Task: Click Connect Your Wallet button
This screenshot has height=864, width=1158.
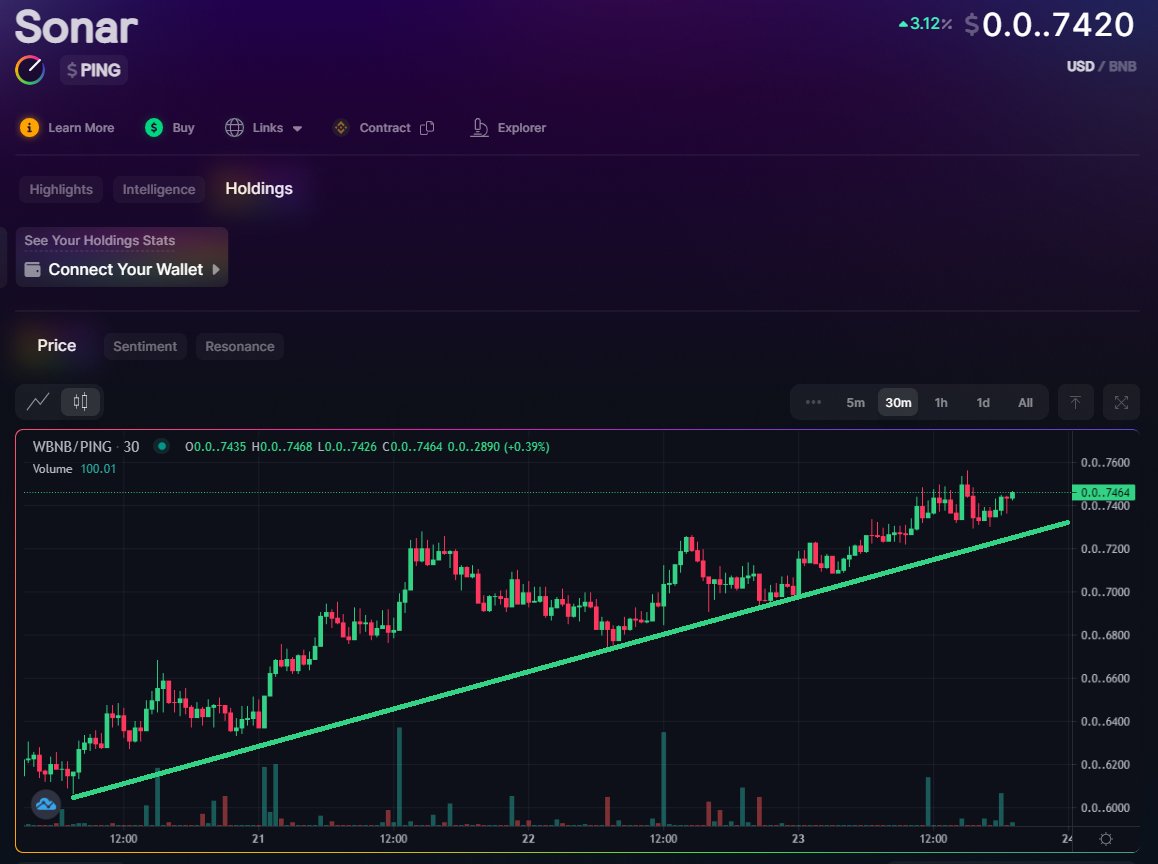Action: 122,270
